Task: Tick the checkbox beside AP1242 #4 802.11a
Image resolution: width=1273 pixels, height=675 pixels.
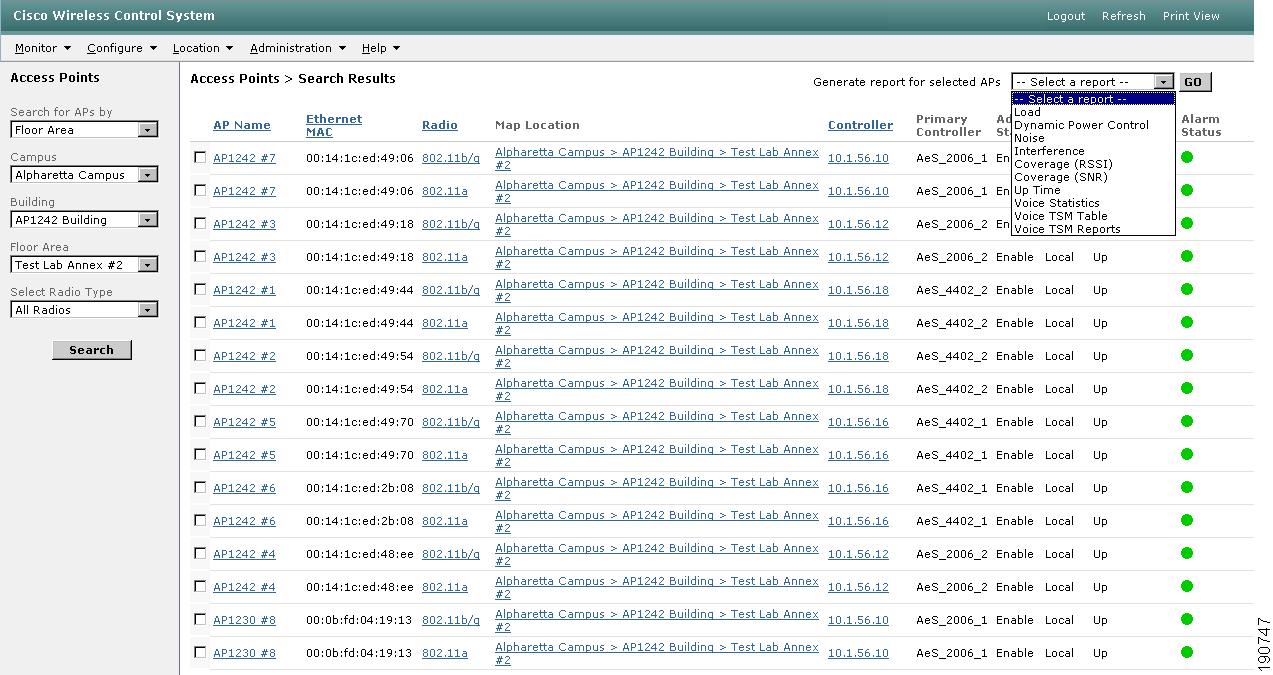Action: tap(200, 586)
